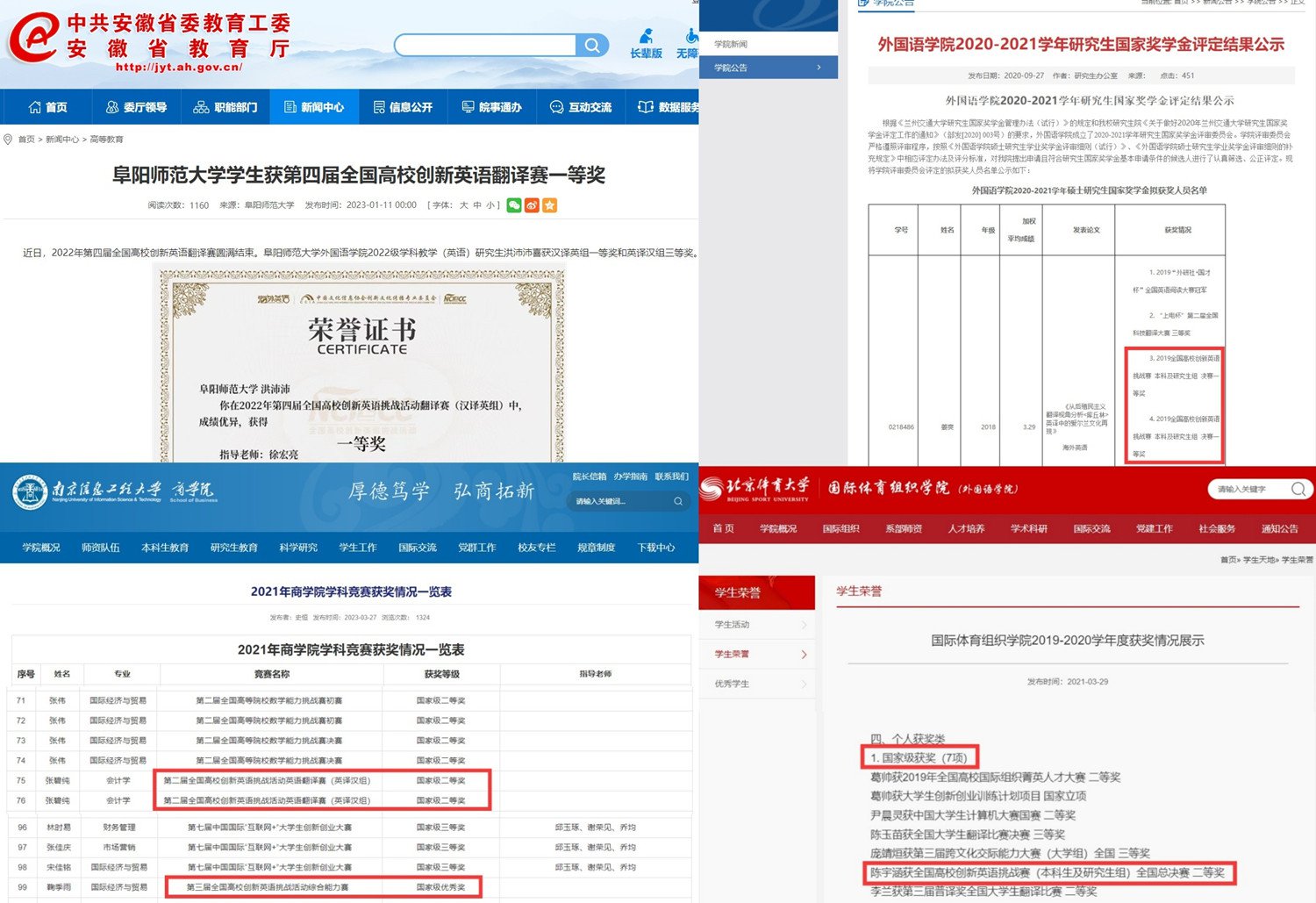Expand 学生活动 sidebar item
Viewport: 1316px width, 903px height.
757,625
